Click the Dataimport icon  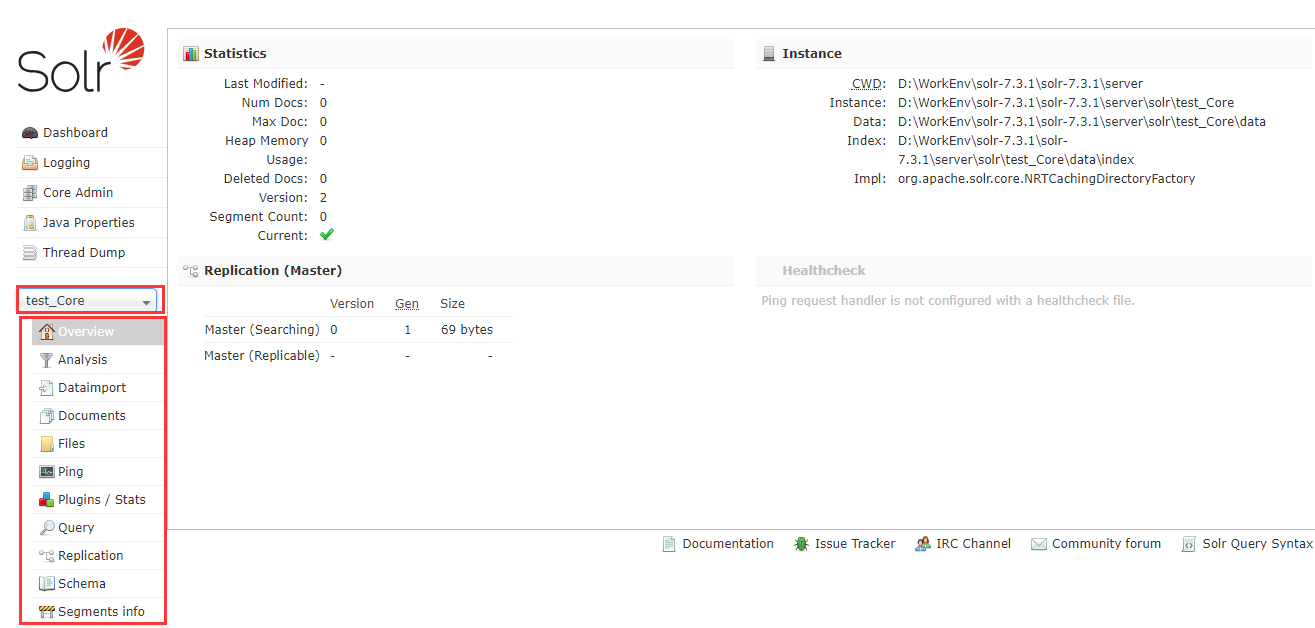tap(47, 388)
